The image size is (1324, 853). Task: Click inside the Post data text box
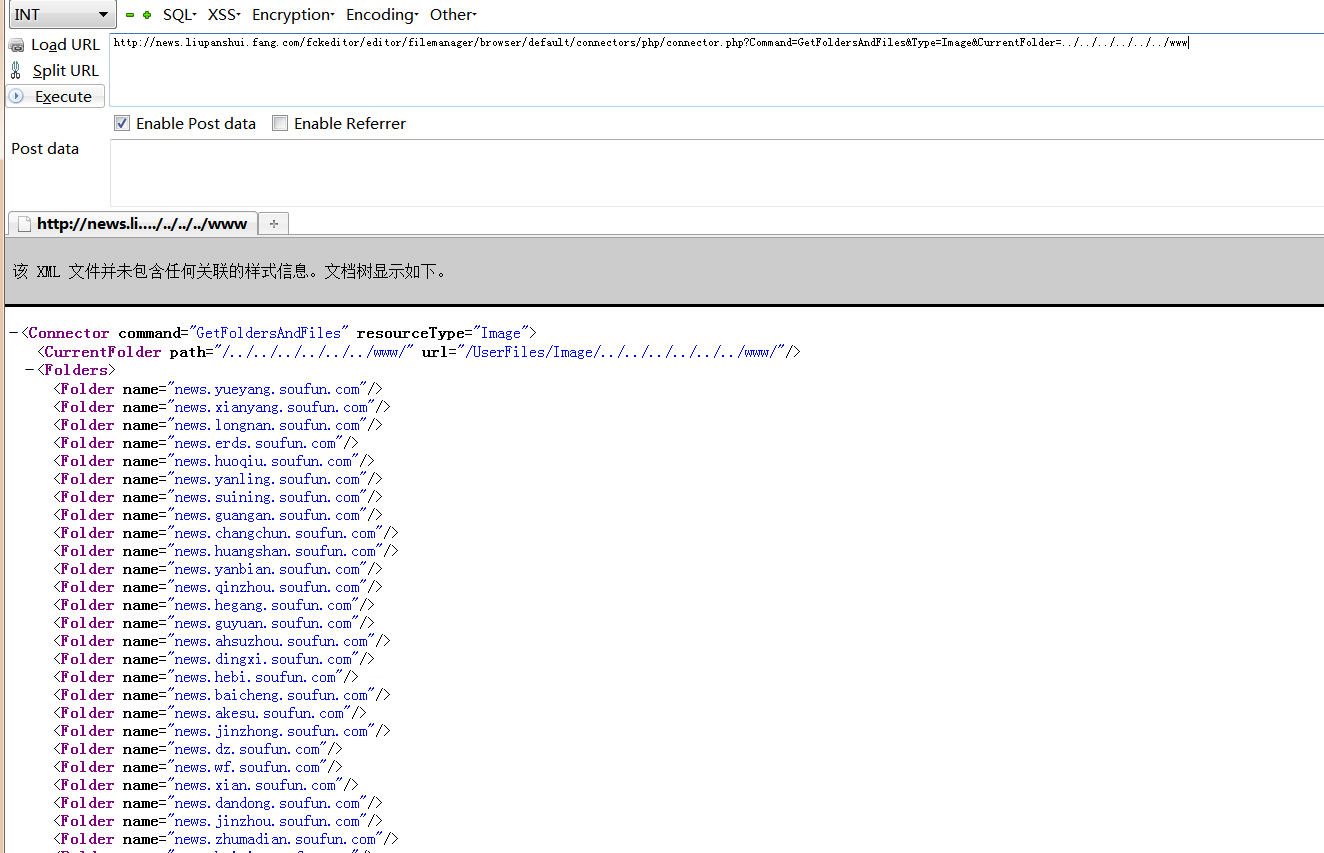[x=716, y=173]
